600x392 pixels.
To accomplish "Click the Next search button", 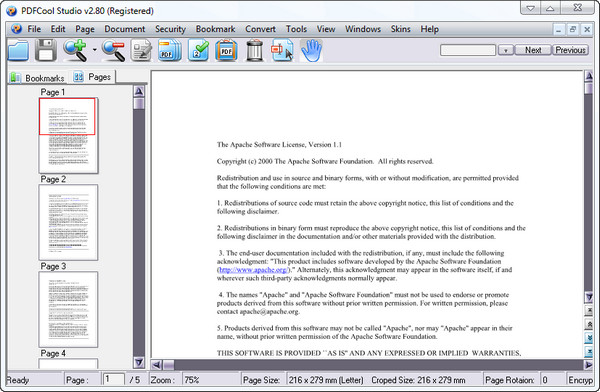I will click(x=533, y=50).
